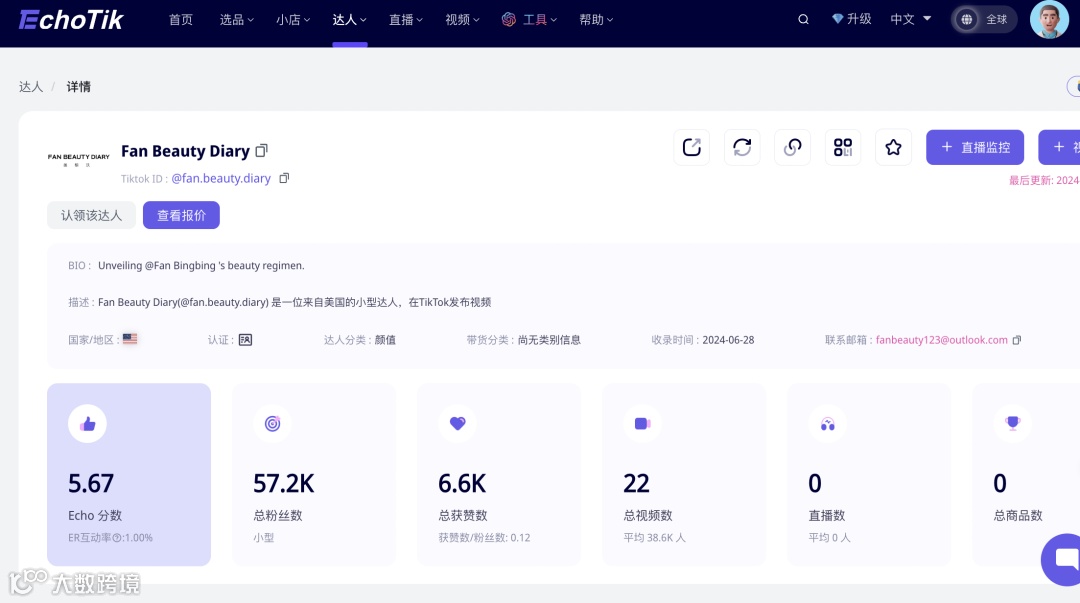Click the 颜值 category value
This screenshot has height=603, width=1080.
pos(385,340)
